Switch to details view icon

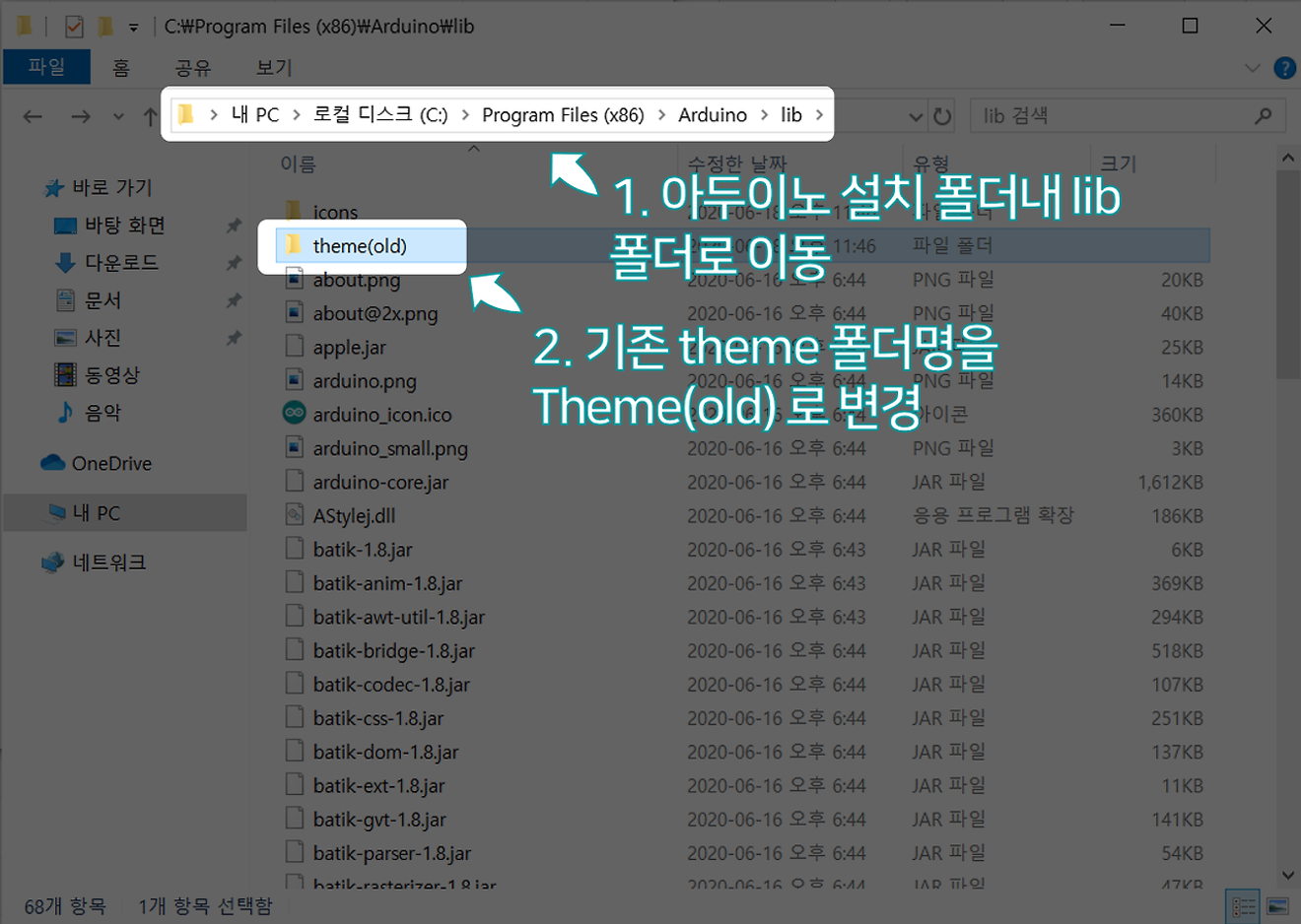pyautogui.click(x=1244, y=905)
